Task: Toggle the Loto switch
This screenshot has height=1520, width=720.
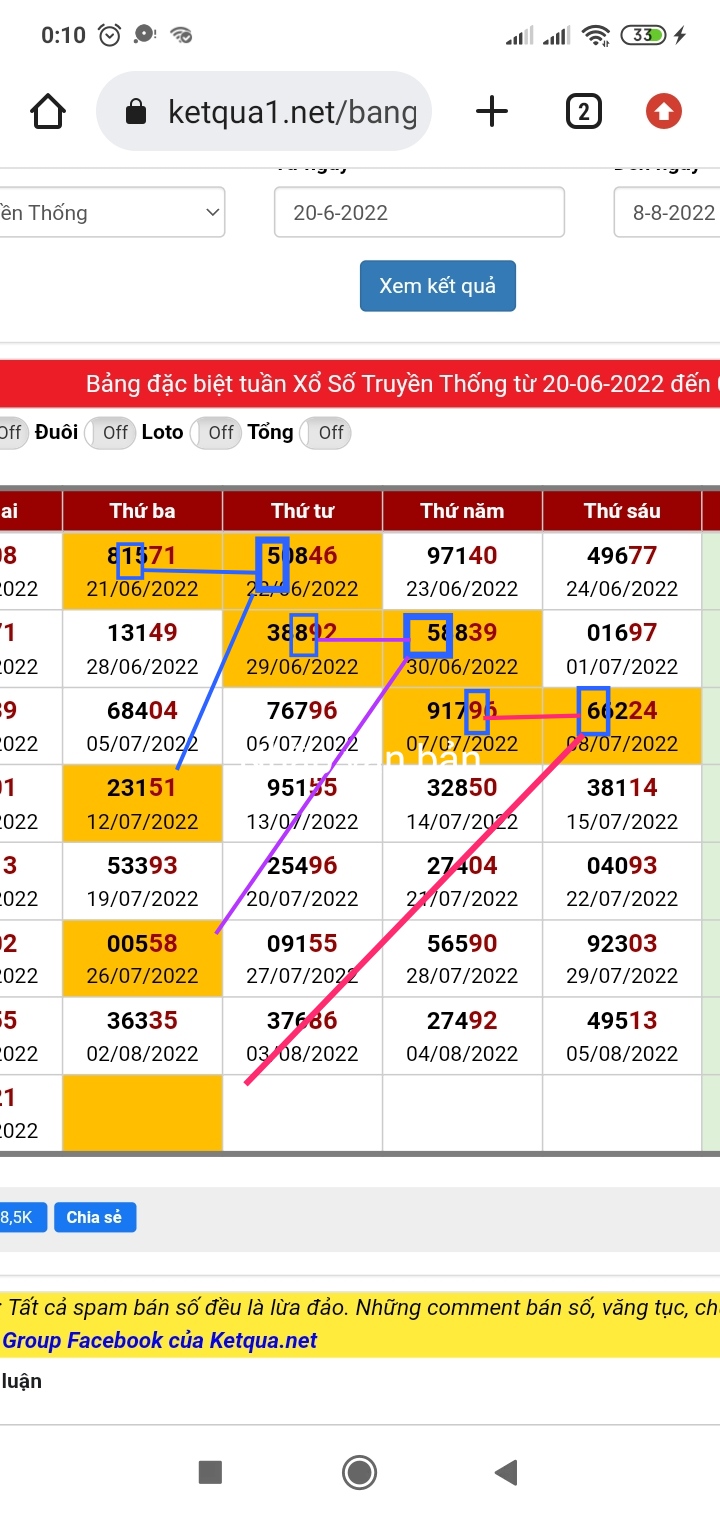Action: point(215,432)
